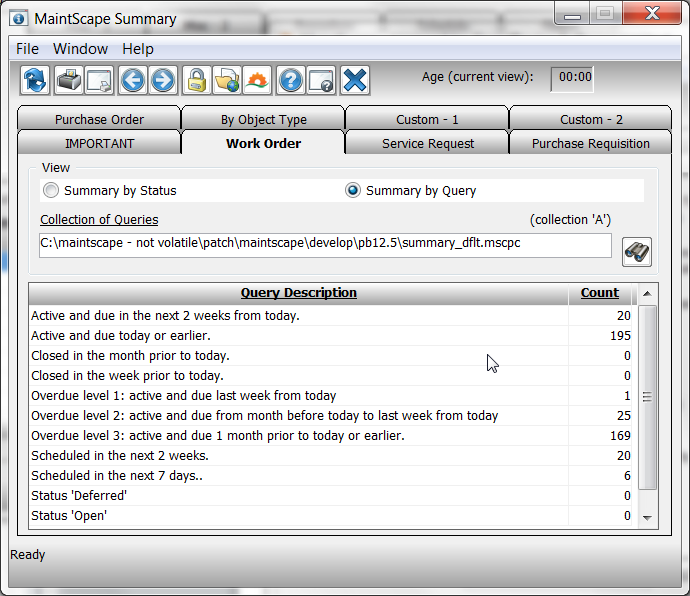The image size is (690, 596).
Task: Select the Summary by Query radio button
Action: pos(353,191)
